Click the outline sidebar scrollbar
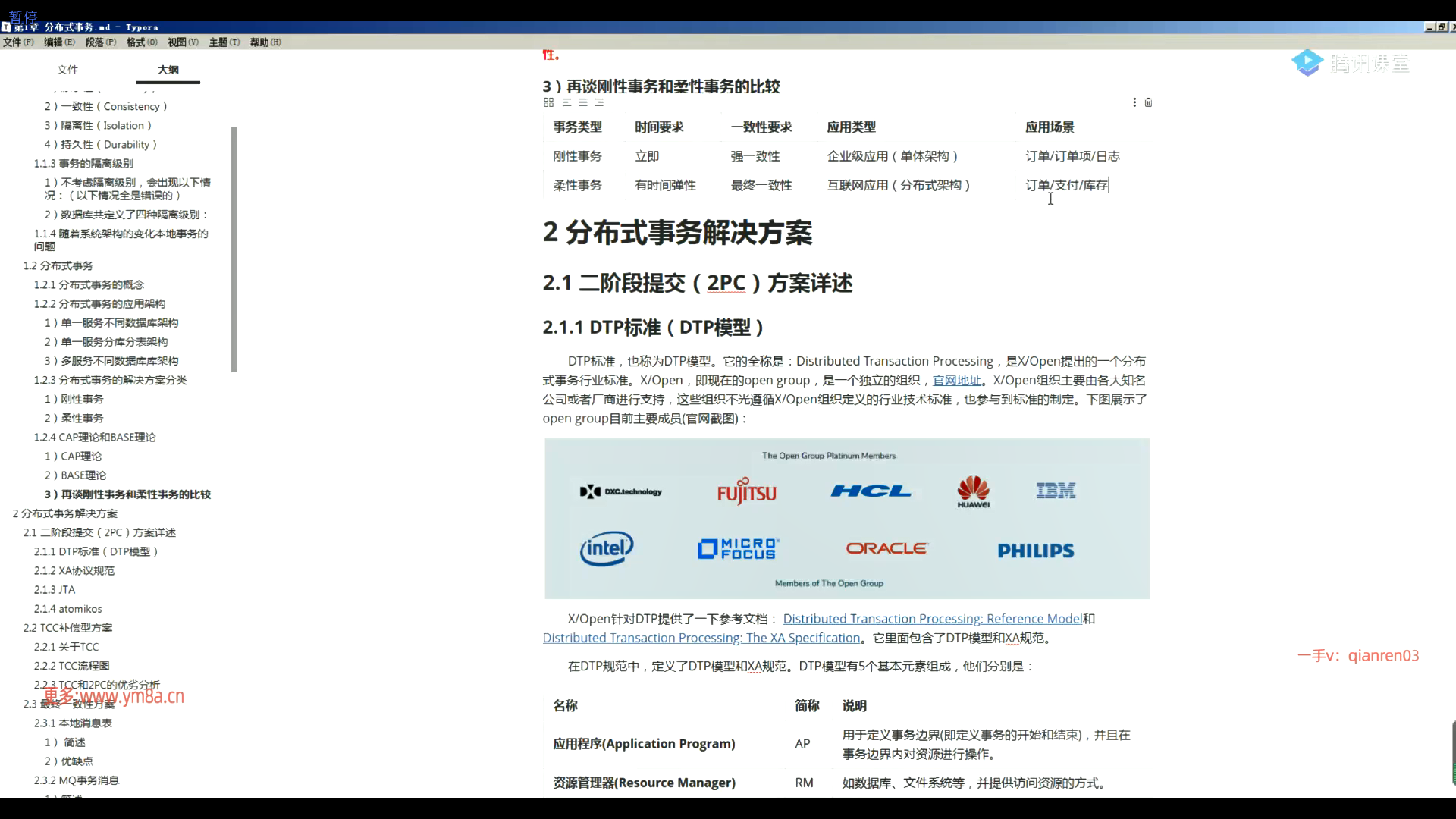This screenshot has height=819, width=1456. click(234, 250)
